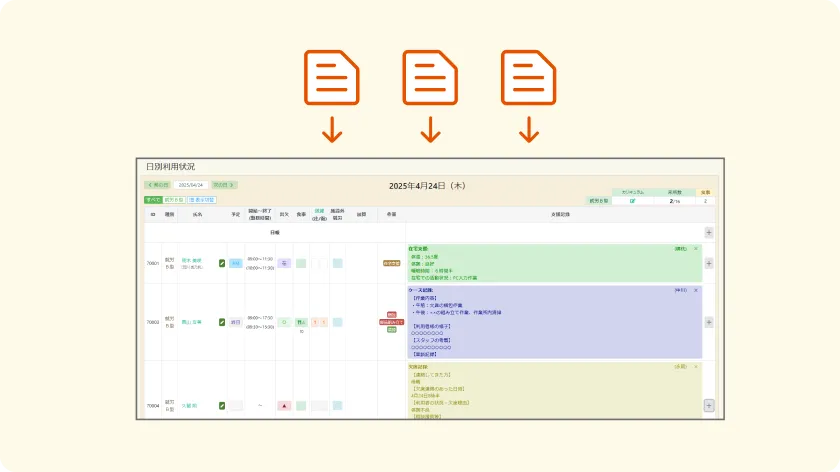Click the edit pencil icon for user 70802
The height and width of the screenshot is (472, 840).
click(x=222, y=322)
